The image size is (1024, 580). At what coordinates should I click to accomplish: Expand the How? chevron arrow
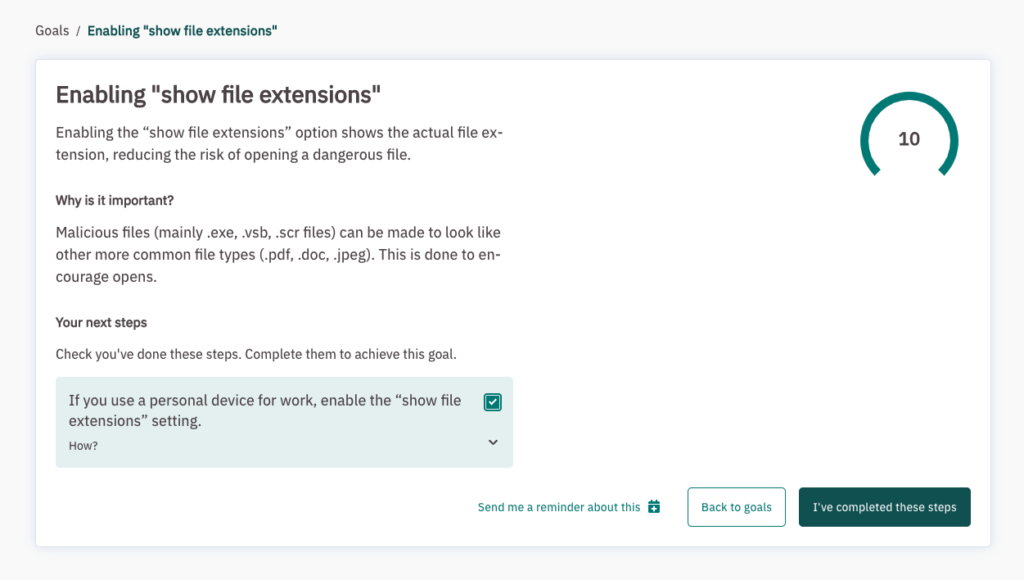(493, 443)
